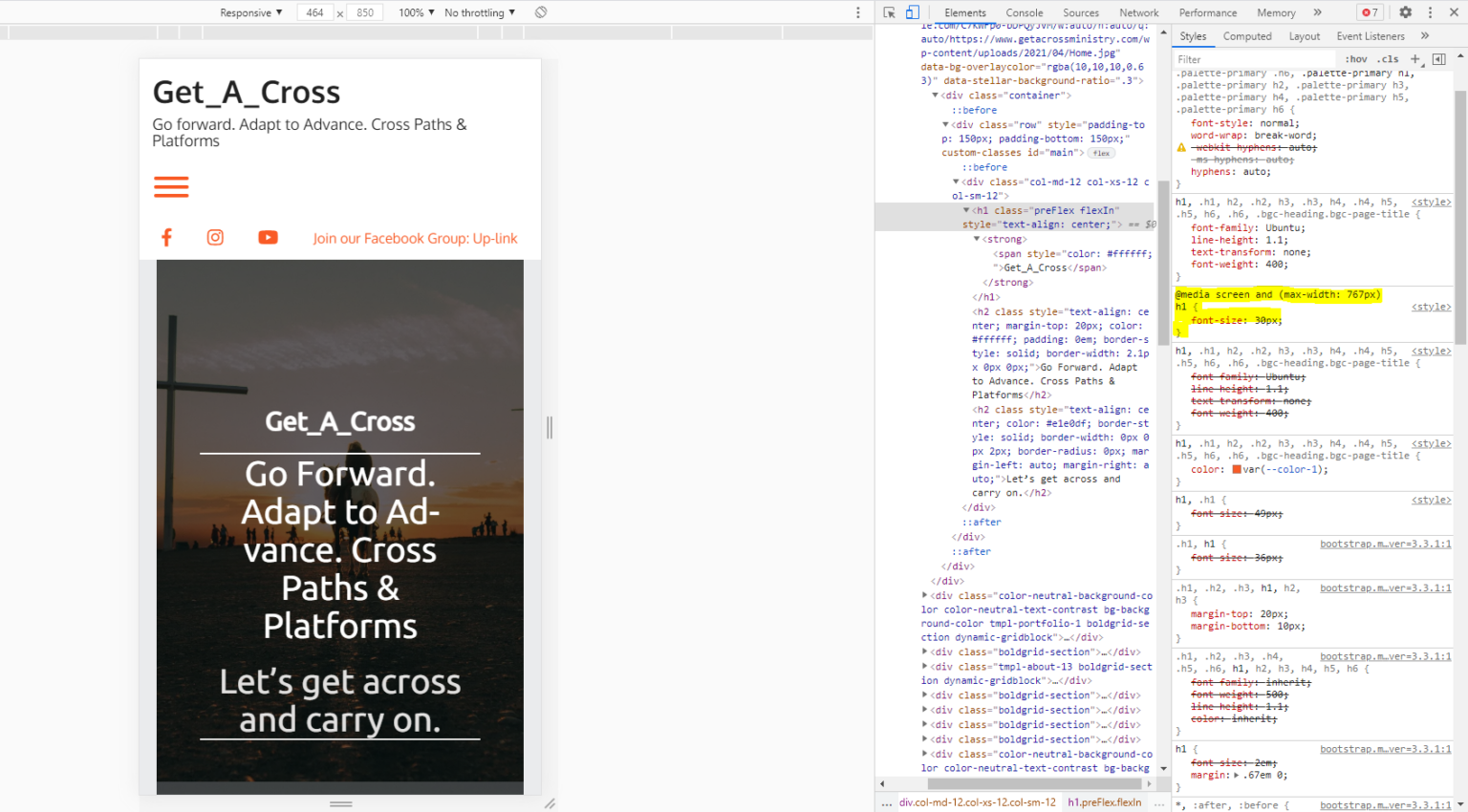This screenshot has height=812, width=1468.
Task: Open the Computed styles tab
Action: pos(1247,36)
